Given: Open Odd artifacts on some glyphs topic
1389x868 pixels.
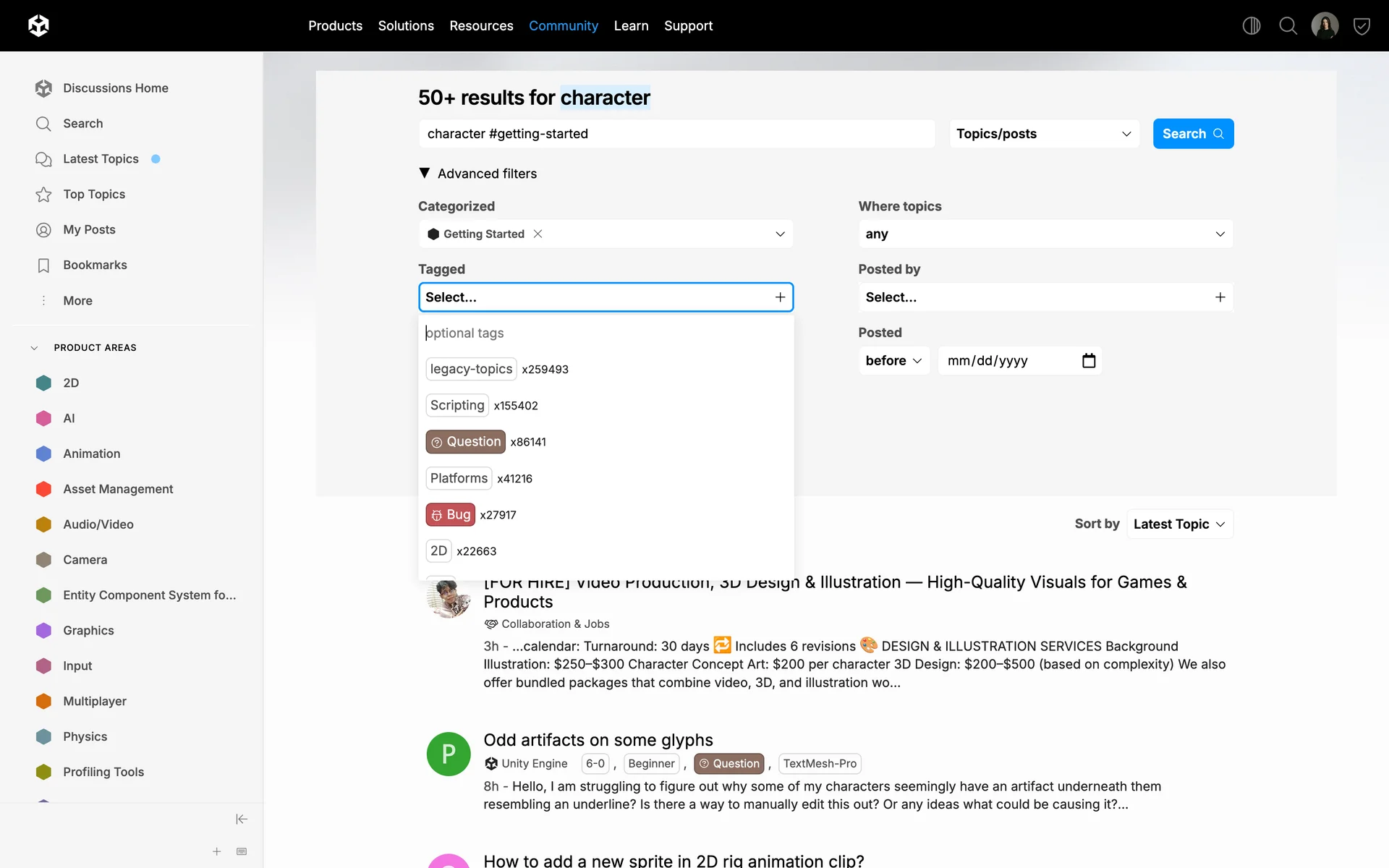Looking at the screenshot, I should click(x=598, y=740).
